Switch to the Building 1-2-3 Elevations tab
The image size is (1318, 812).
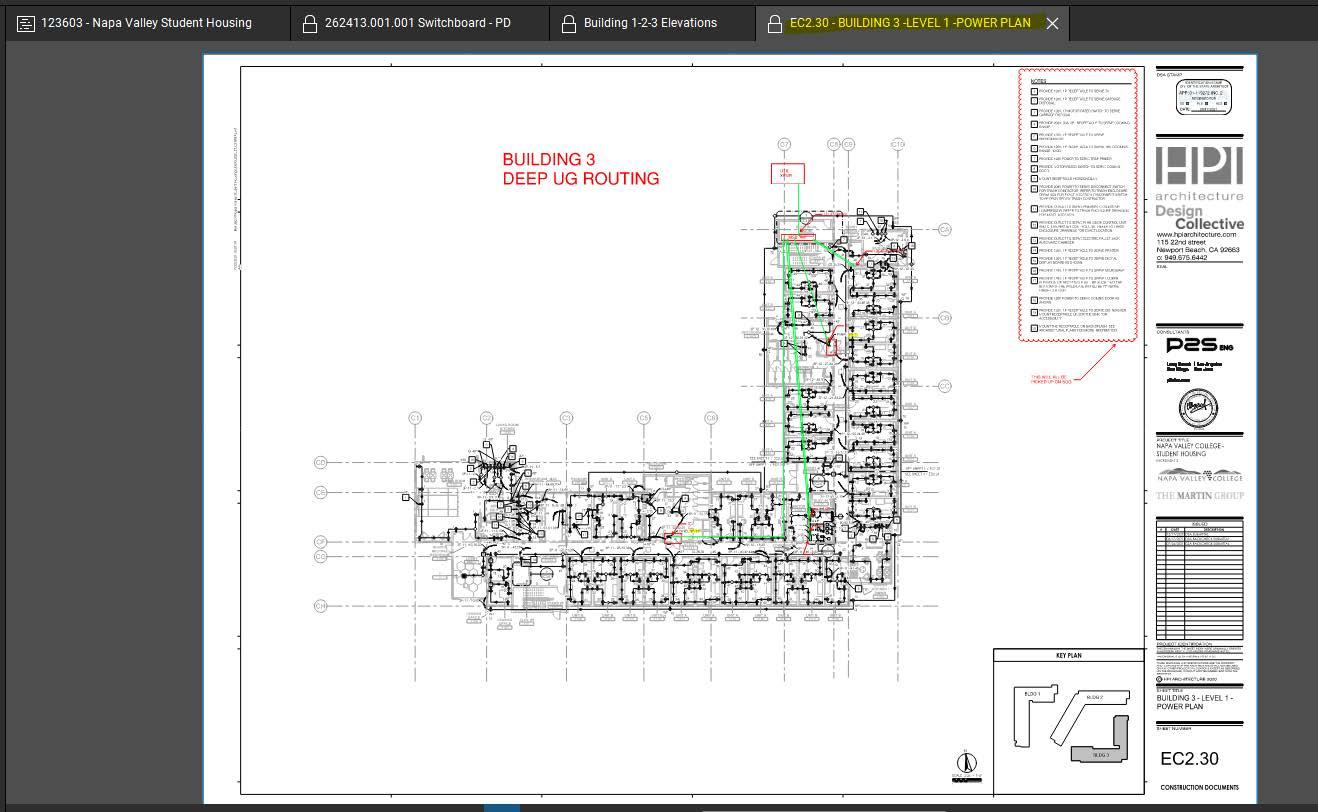coord(650,23)
